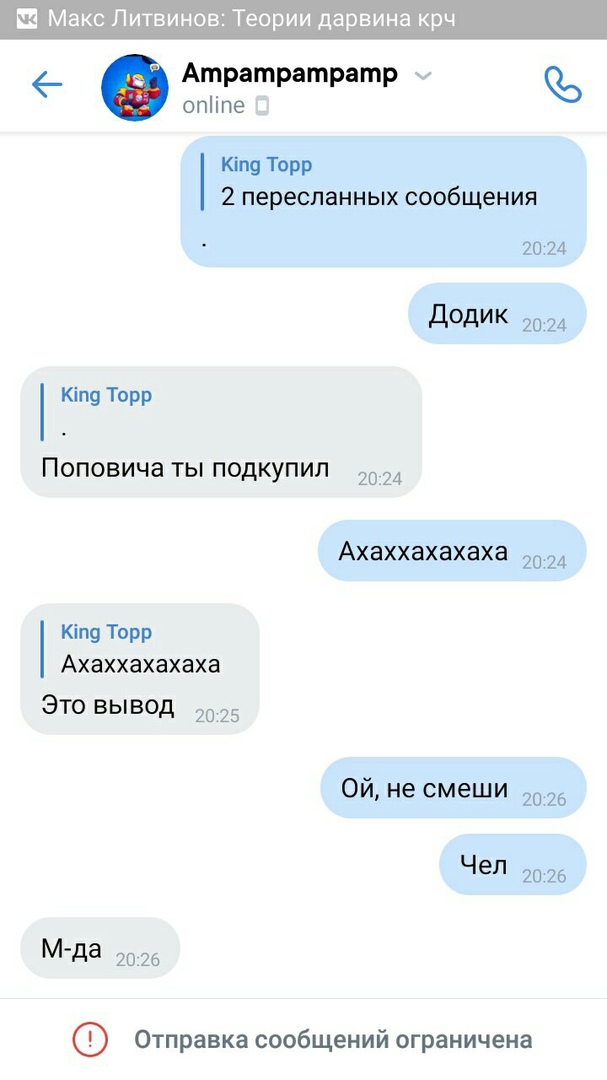Open Ampampampamp's profile avatar
The width and height of the screenshot is (607, 1080).
coord(135,87)
